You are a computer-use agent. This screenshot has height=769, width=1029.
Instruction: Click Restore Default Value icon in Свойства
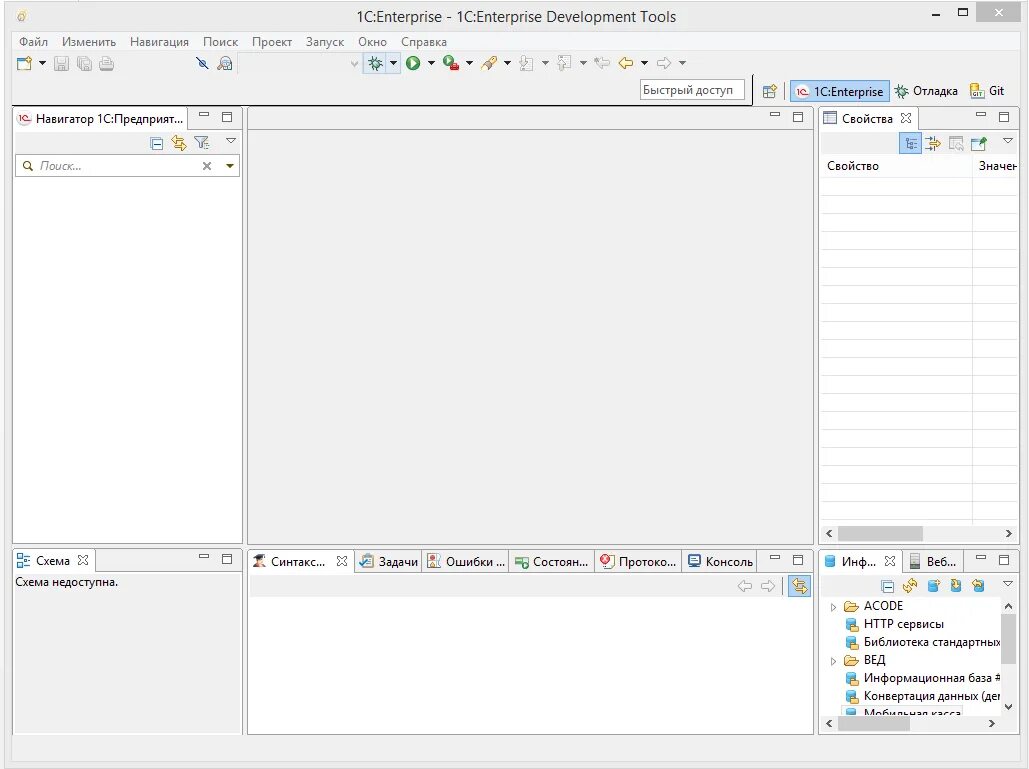click(956, 143)
